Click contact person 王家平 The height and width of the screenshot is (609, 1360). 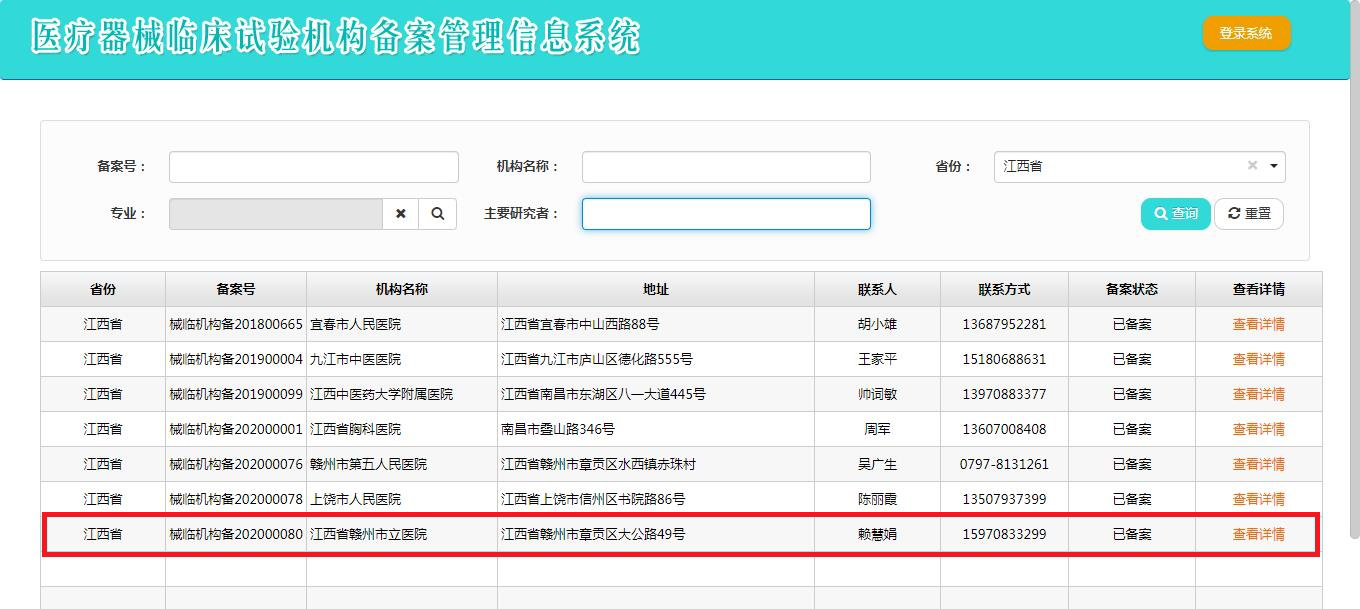877,359
